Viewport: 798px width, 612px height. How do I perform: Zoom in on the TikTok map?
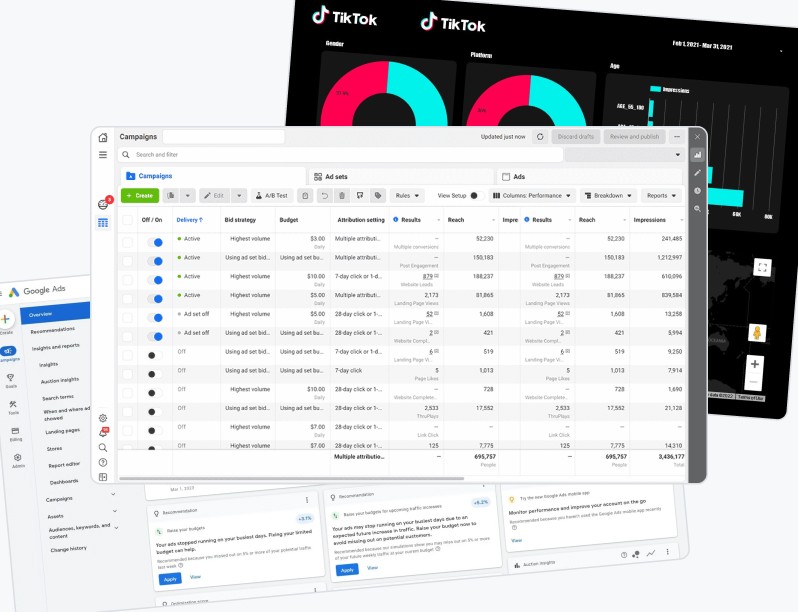click(x=755, y=364)
